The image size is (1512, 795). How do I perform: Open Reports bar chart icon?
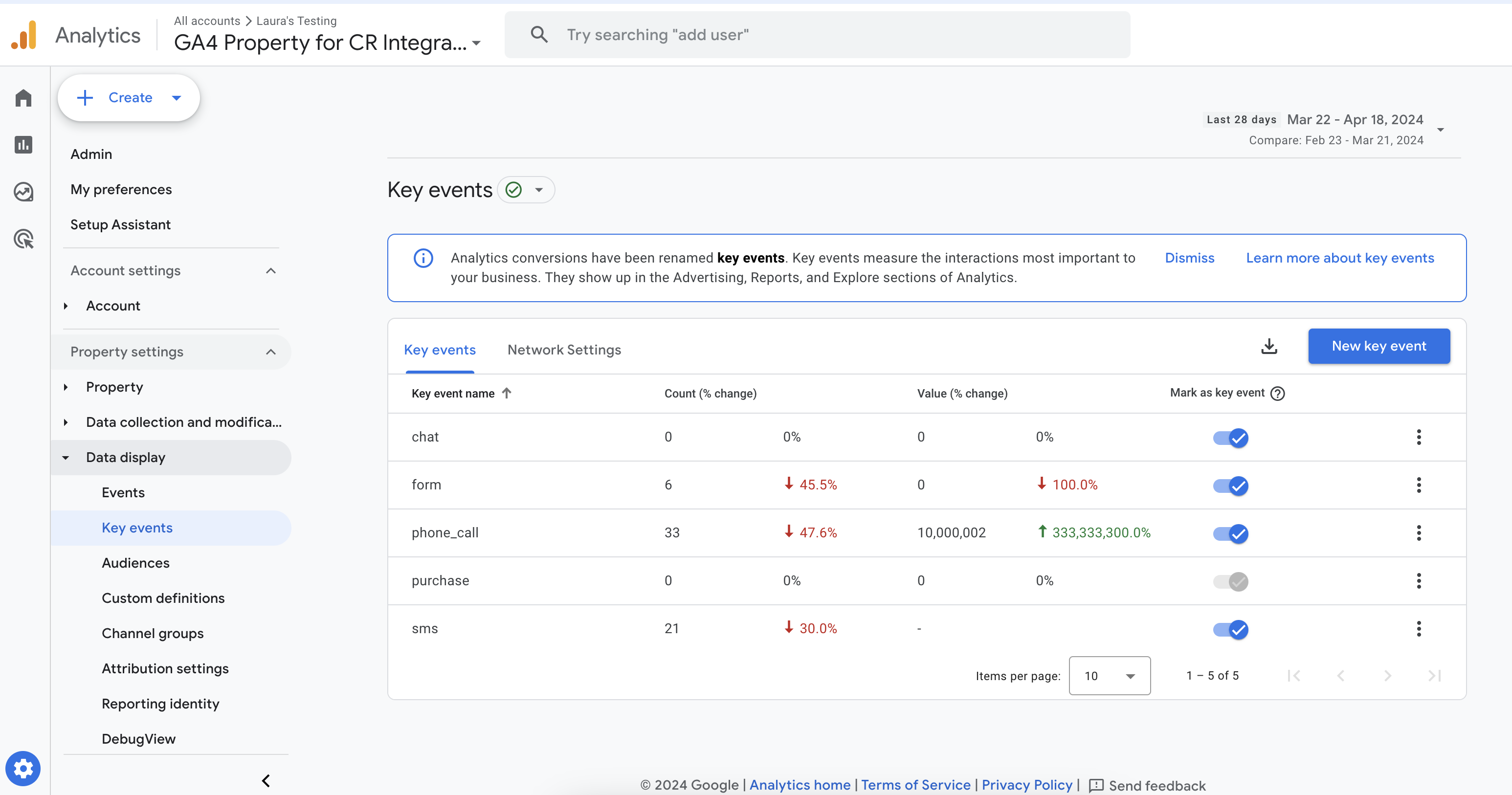click(23, 145)
